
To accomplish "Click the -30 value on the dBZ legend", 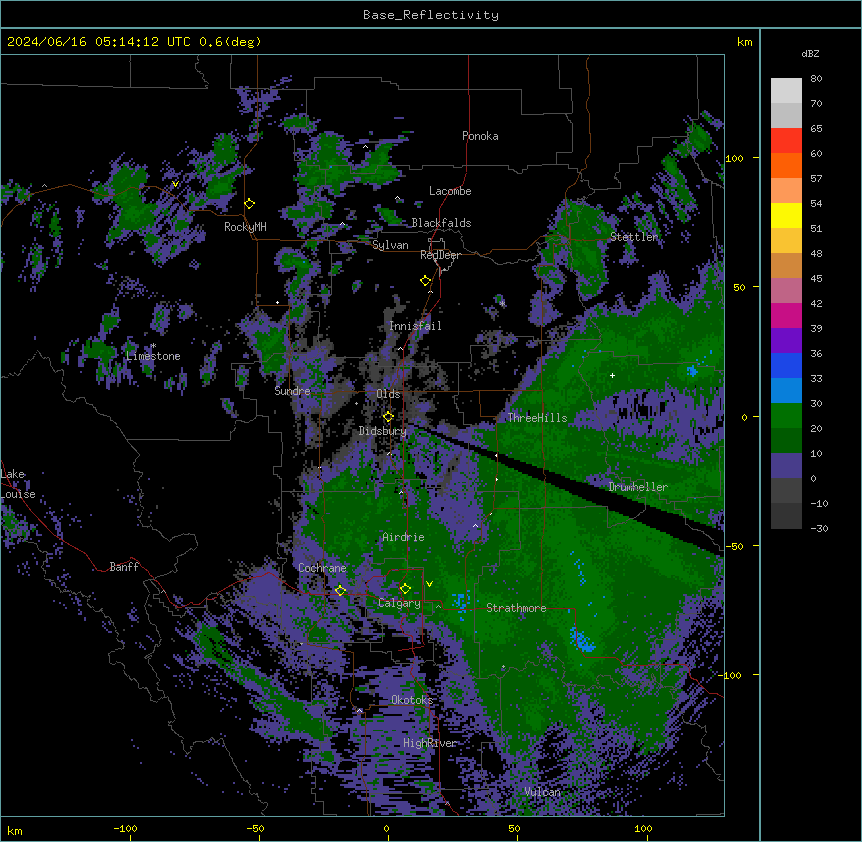I will pos(819,528).
